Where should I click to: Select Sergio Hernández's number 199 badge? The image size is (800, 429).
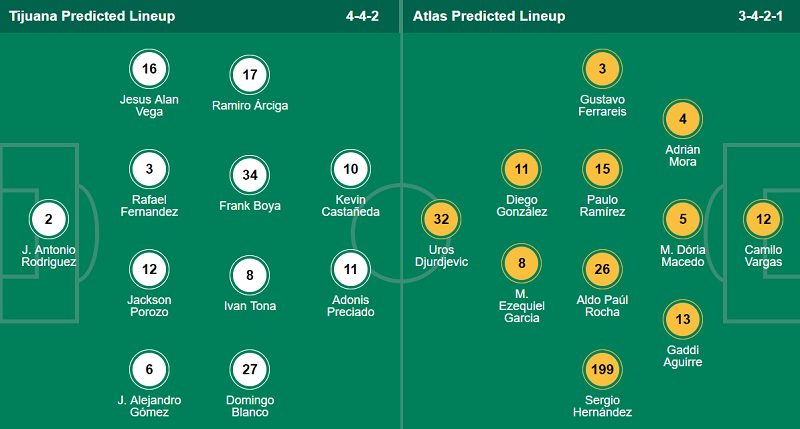602,369
